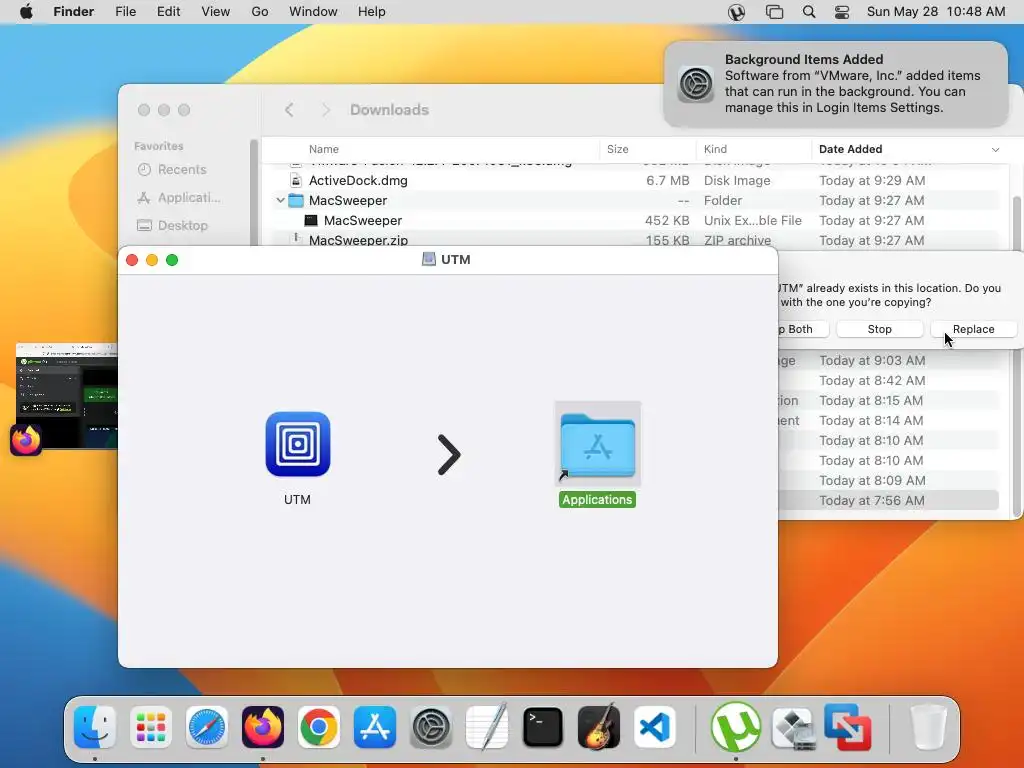Viewport: 1024px width, 768px height.
Task: Open Launchpad from the Dock
Action: coord(151,727)
